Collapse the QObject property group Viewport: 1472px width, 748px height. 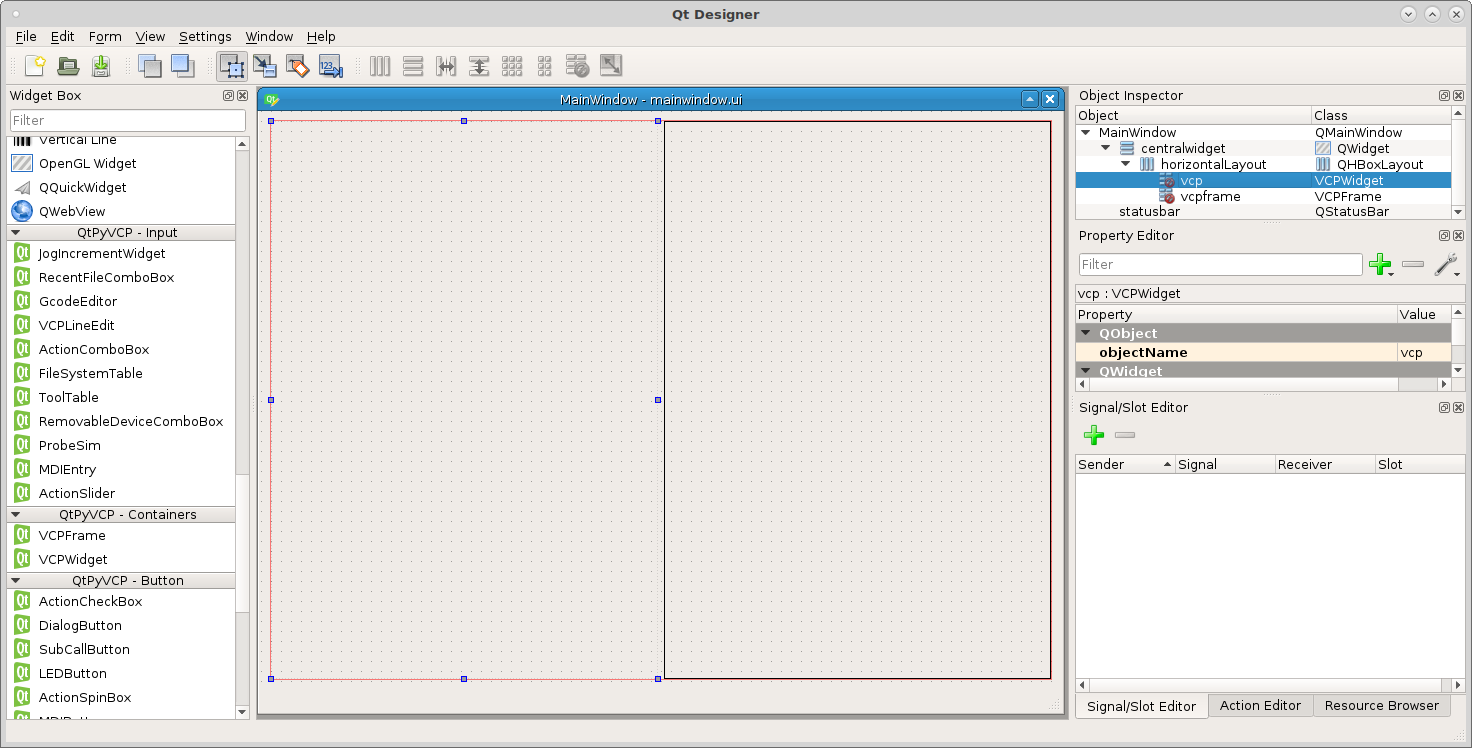(1086, 333)
